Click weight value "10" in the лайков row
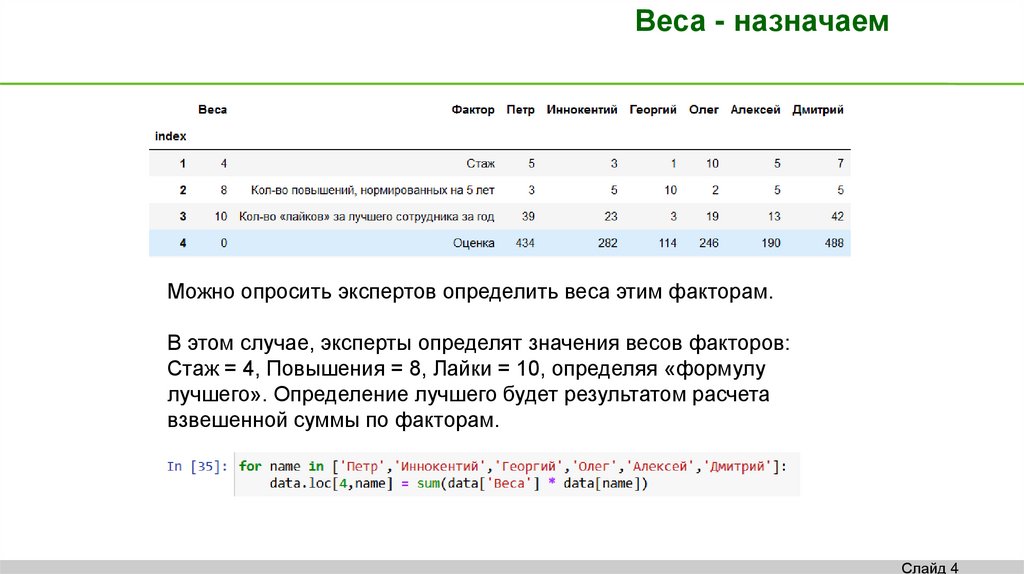1024x574 pixels. pyautogui.click(x=221, y=216)
